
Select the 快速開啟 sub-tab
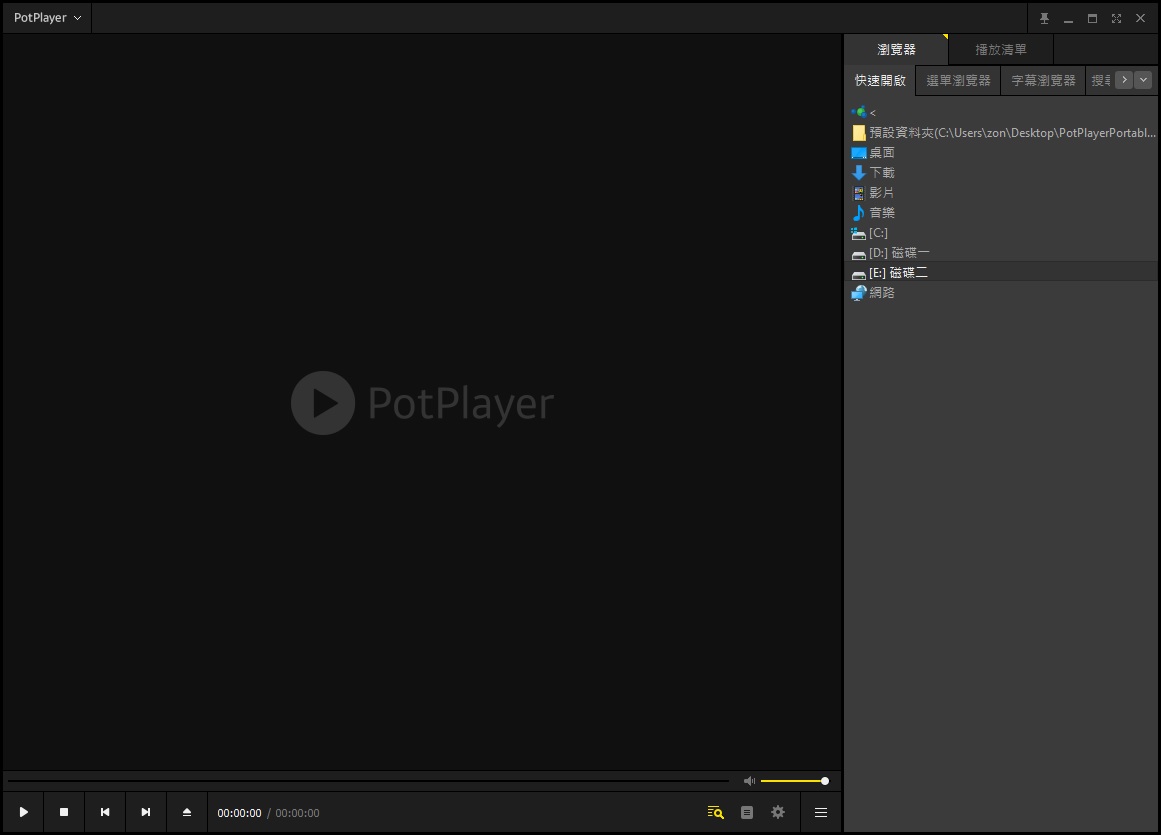tap(880, 80)
